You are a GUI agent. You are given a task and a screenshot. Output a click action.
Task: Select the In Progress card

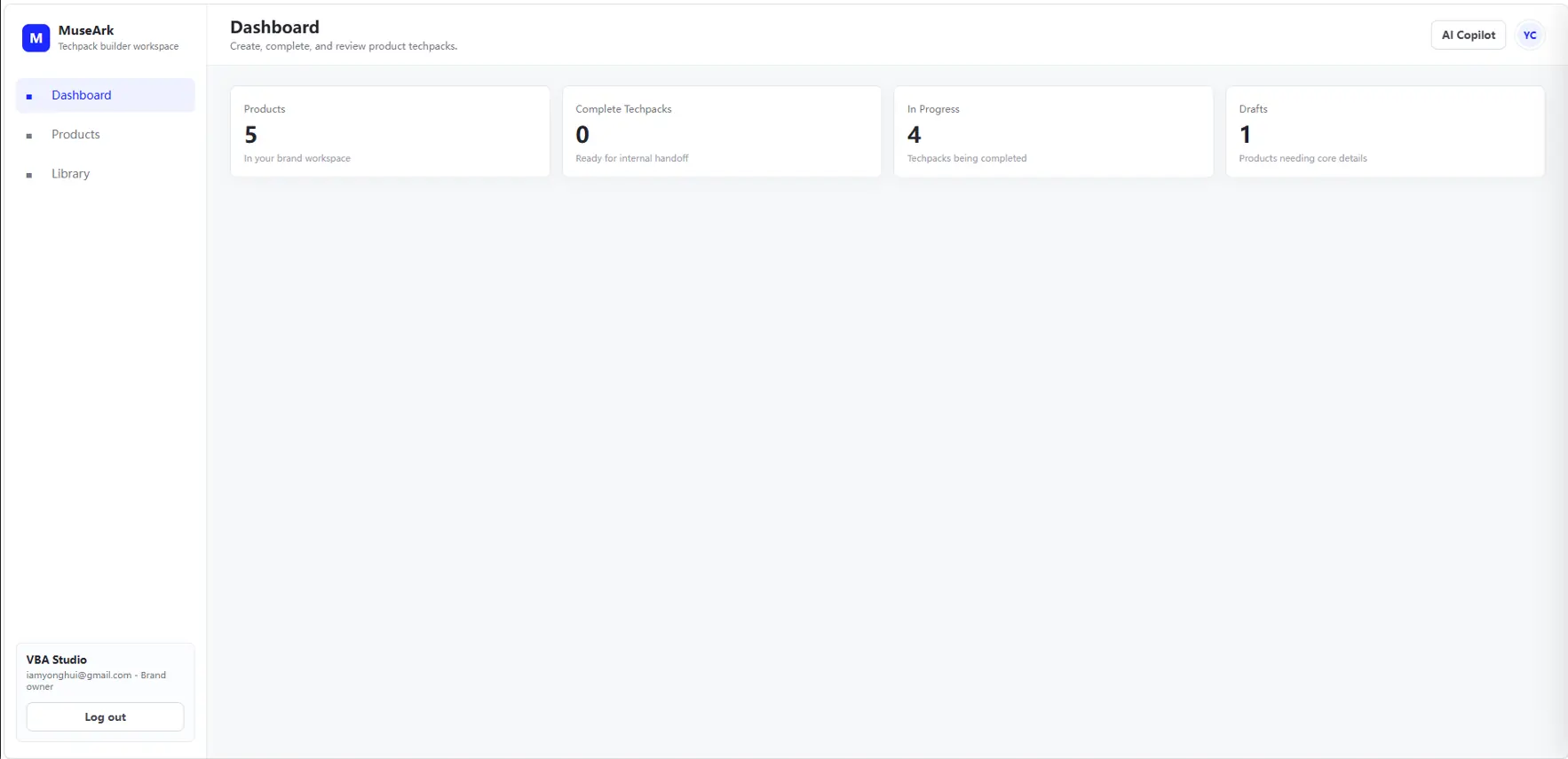(x=1053, y=131)
